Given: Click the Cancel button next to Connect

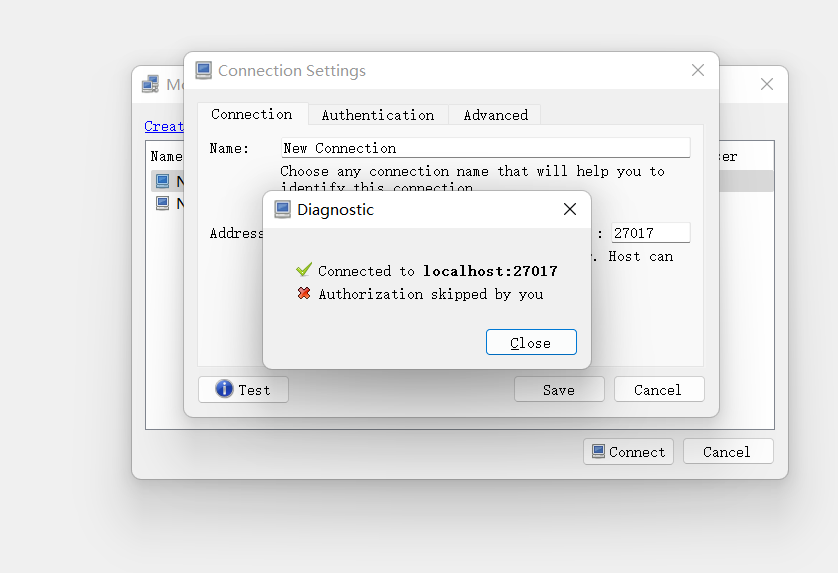Looking at the screenshot, I should coord(727,452).
